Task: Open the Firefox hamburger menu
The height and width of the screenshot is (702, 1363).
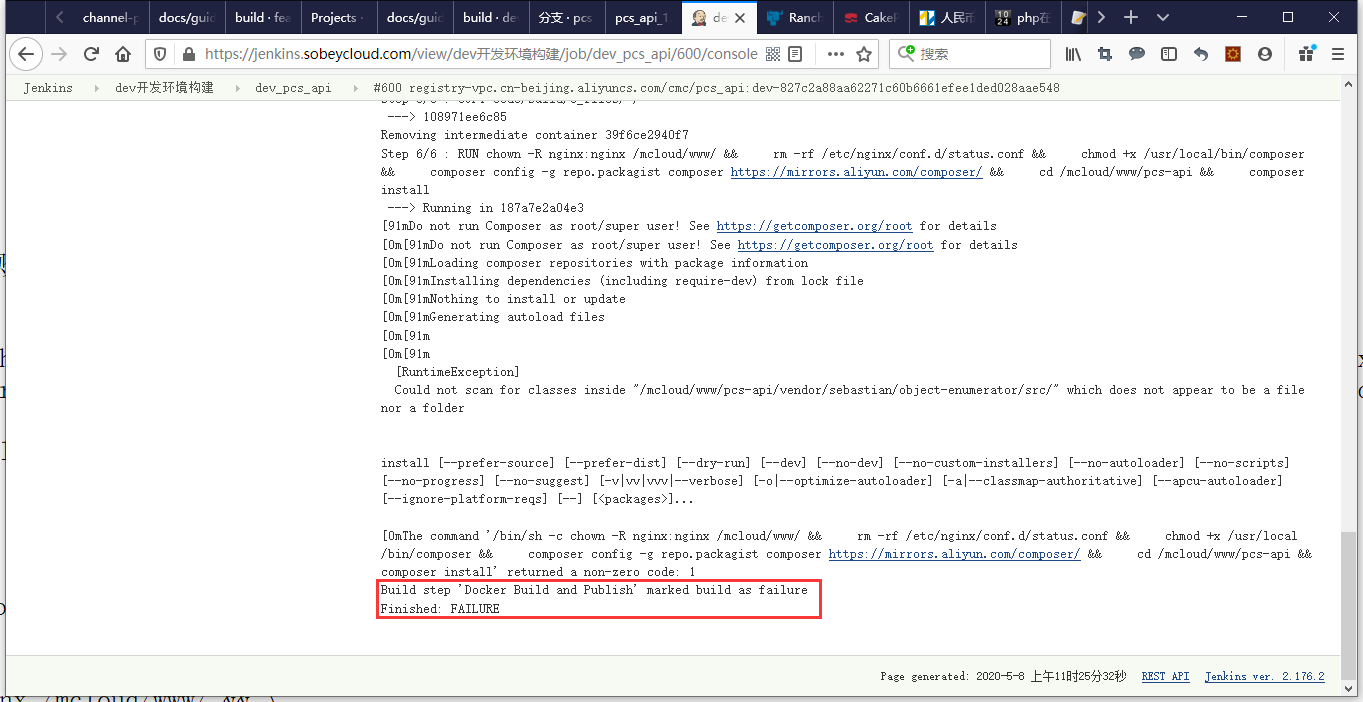Action: click(1338, 54)
